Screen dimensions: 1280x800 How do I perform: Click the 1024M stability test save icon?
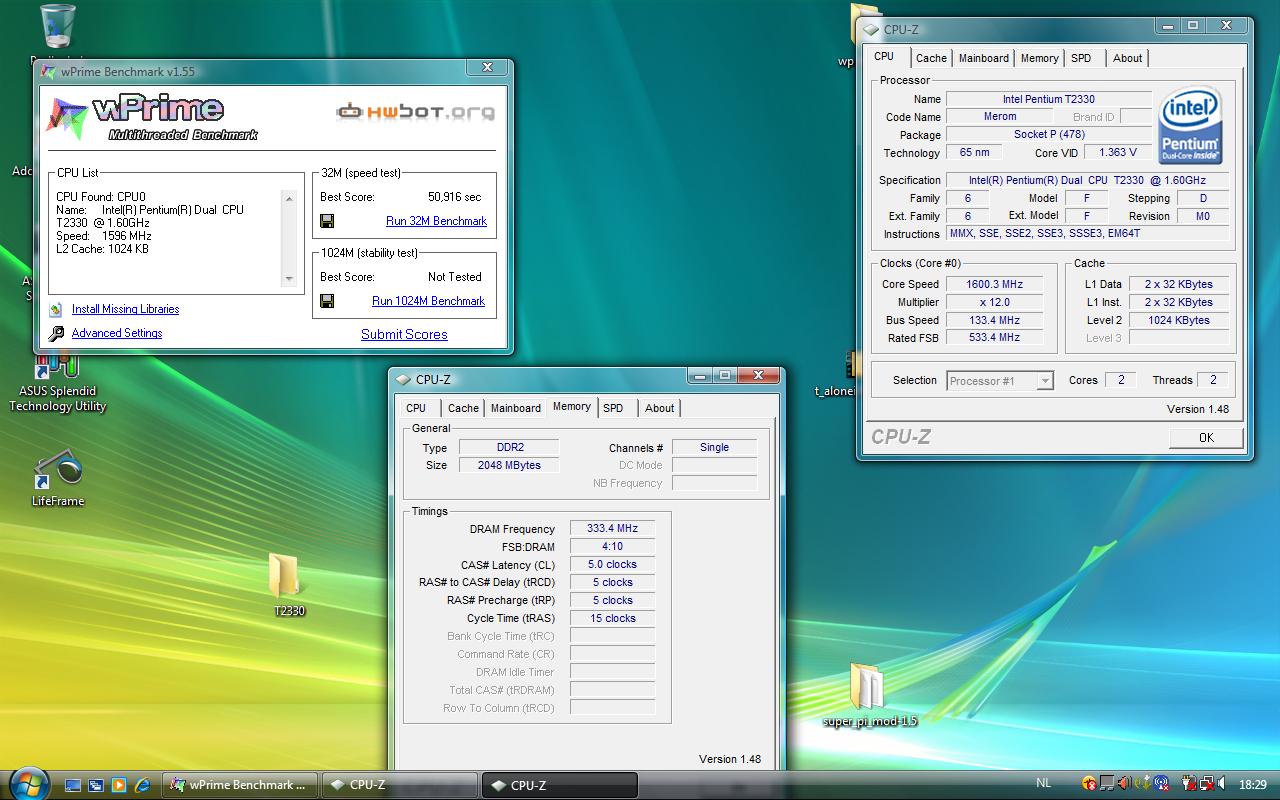327,301
